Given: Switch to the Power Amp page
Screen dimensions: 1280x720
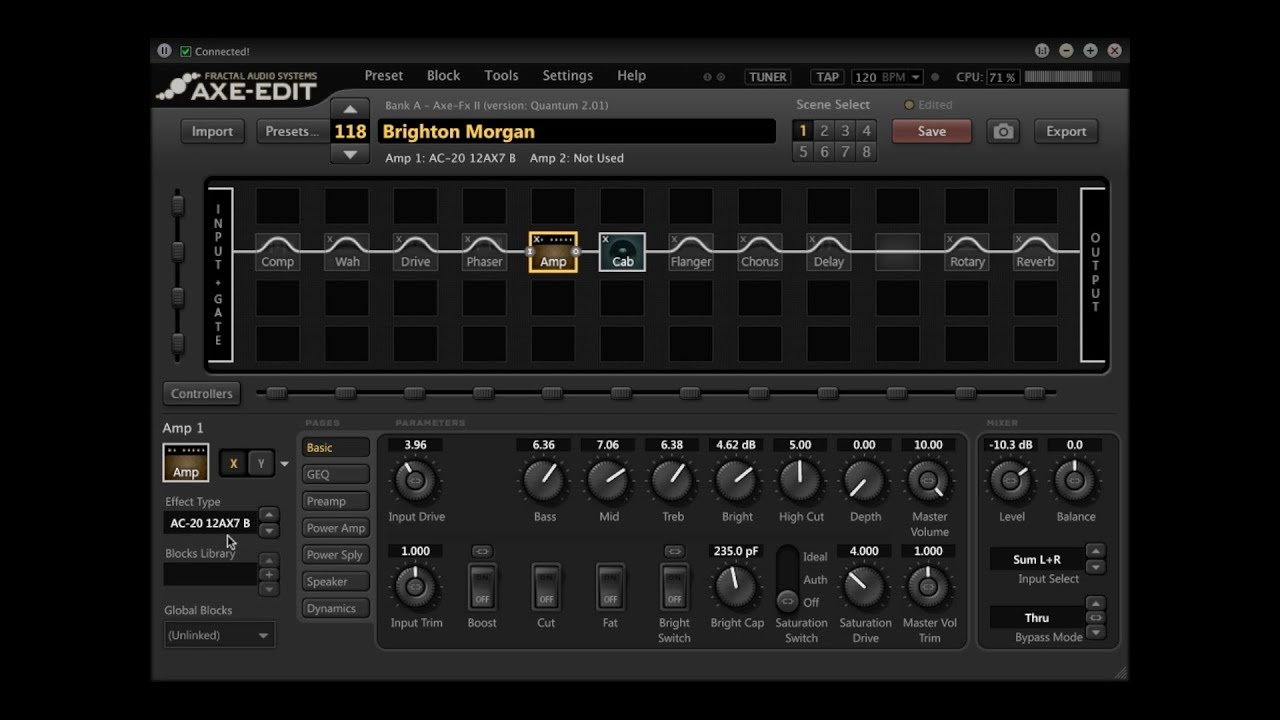Looking at the screenshot, I should (x=336, y=528).
